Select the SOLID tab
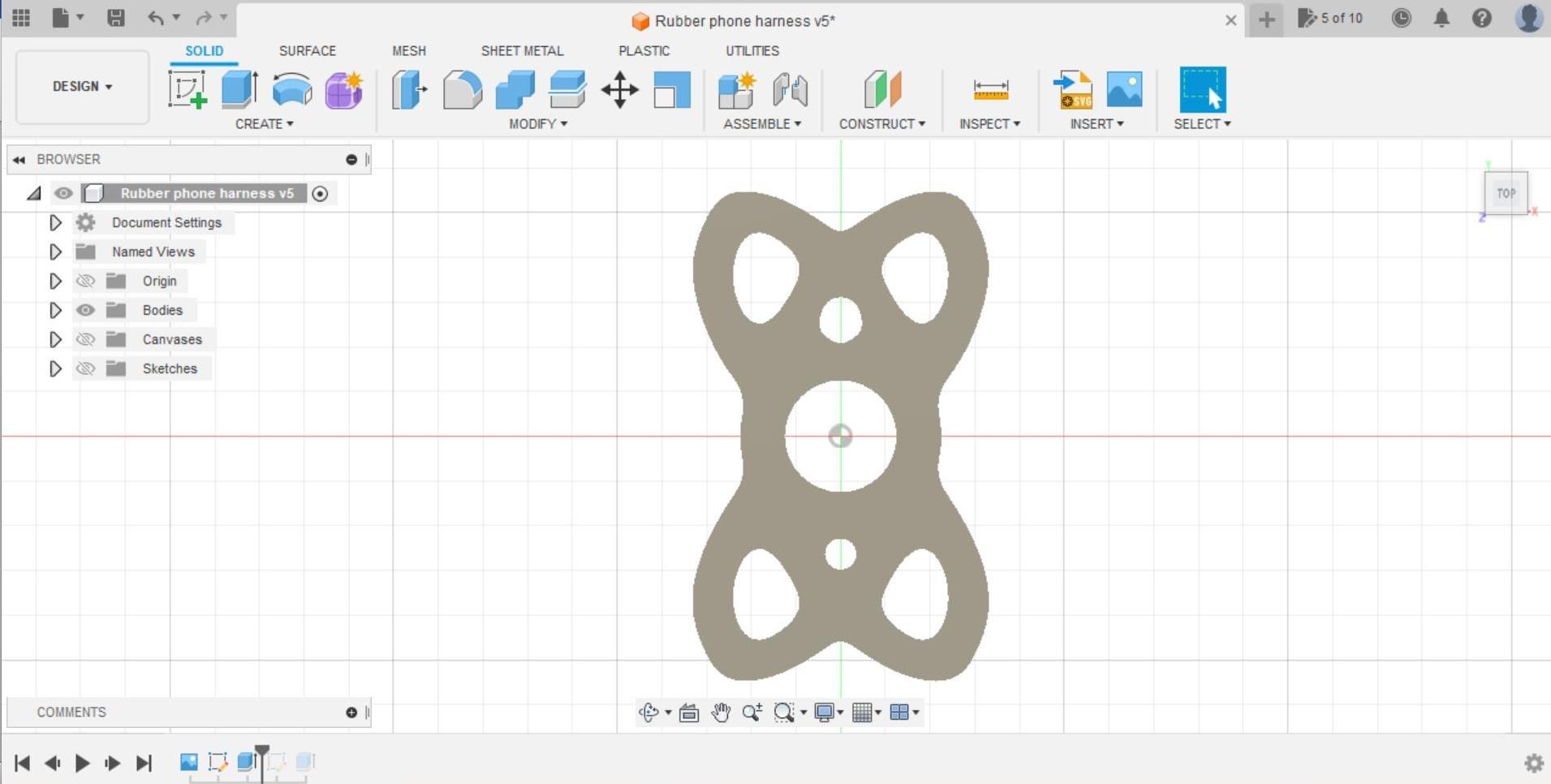Viewport: 1551px width, 784px height. [x=204, y=50]
